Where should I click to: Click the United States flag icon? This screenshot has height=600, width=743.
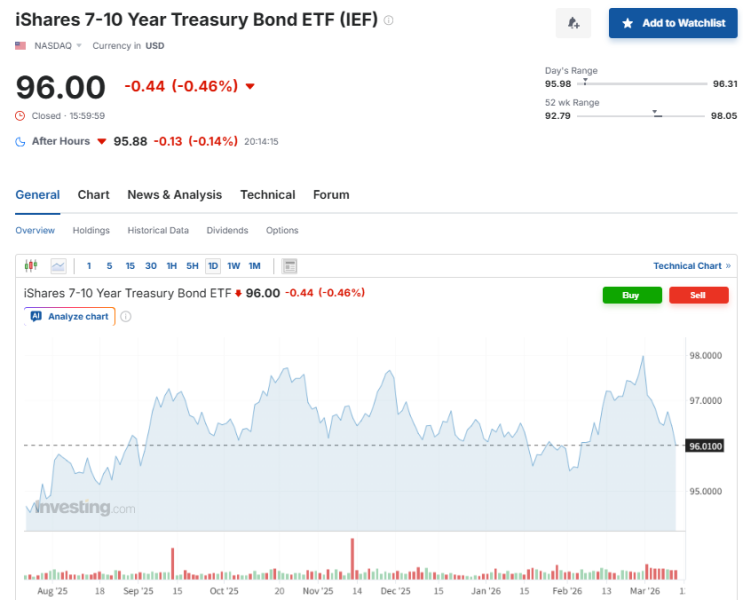20,46
